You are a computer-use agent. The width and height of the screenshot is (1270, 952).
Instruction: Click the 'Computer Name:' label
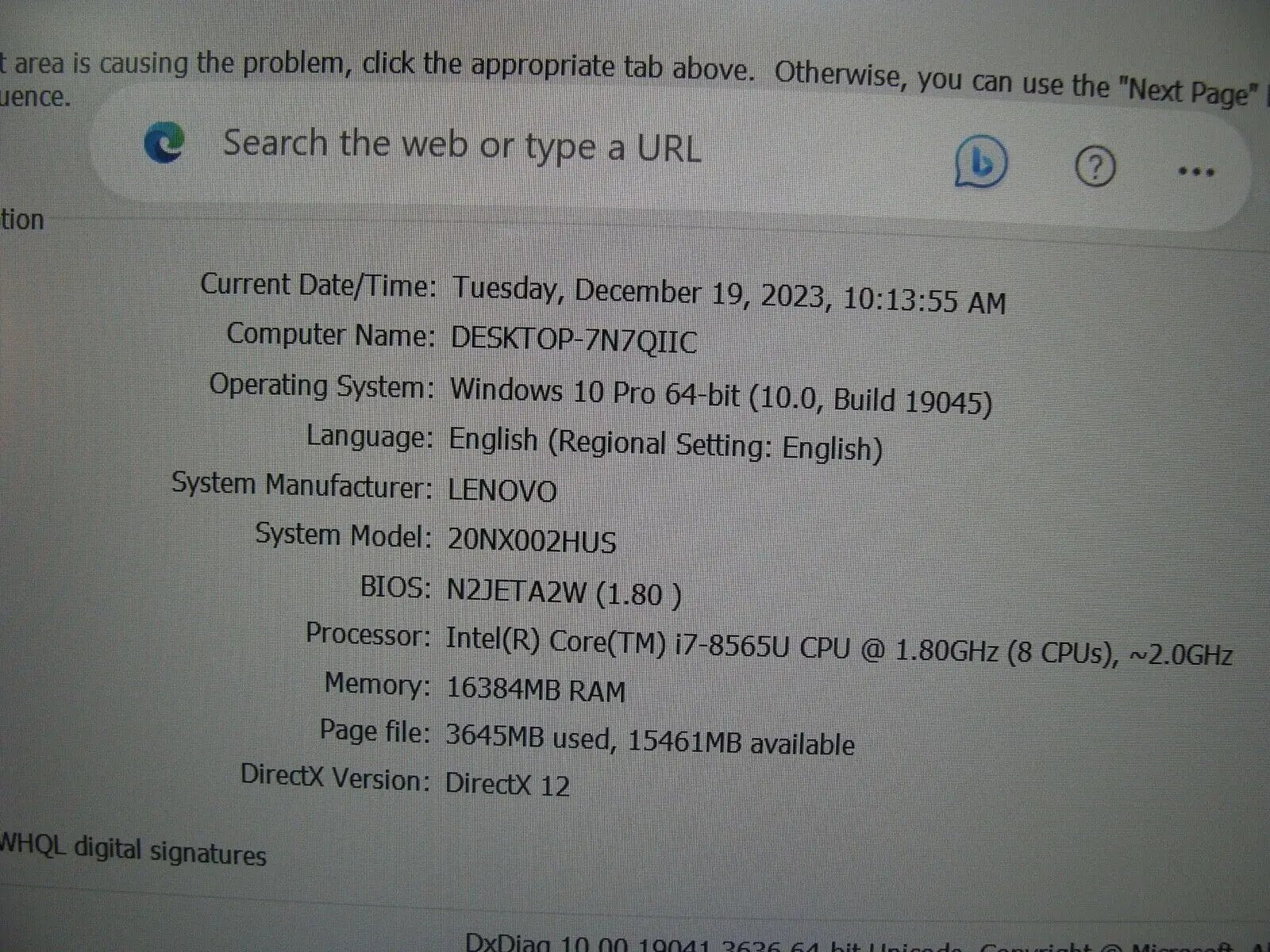331,334
